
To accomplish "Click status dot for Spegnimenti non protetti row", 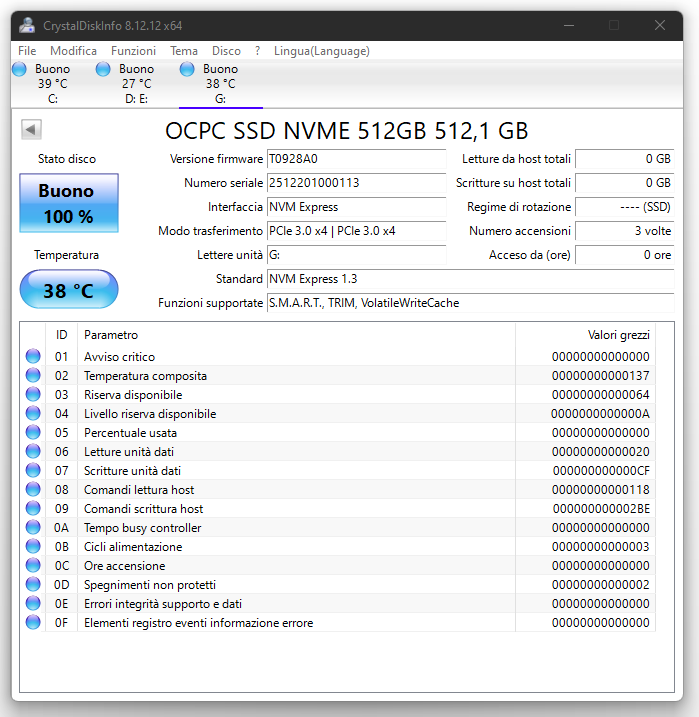I will coord(33,584).
